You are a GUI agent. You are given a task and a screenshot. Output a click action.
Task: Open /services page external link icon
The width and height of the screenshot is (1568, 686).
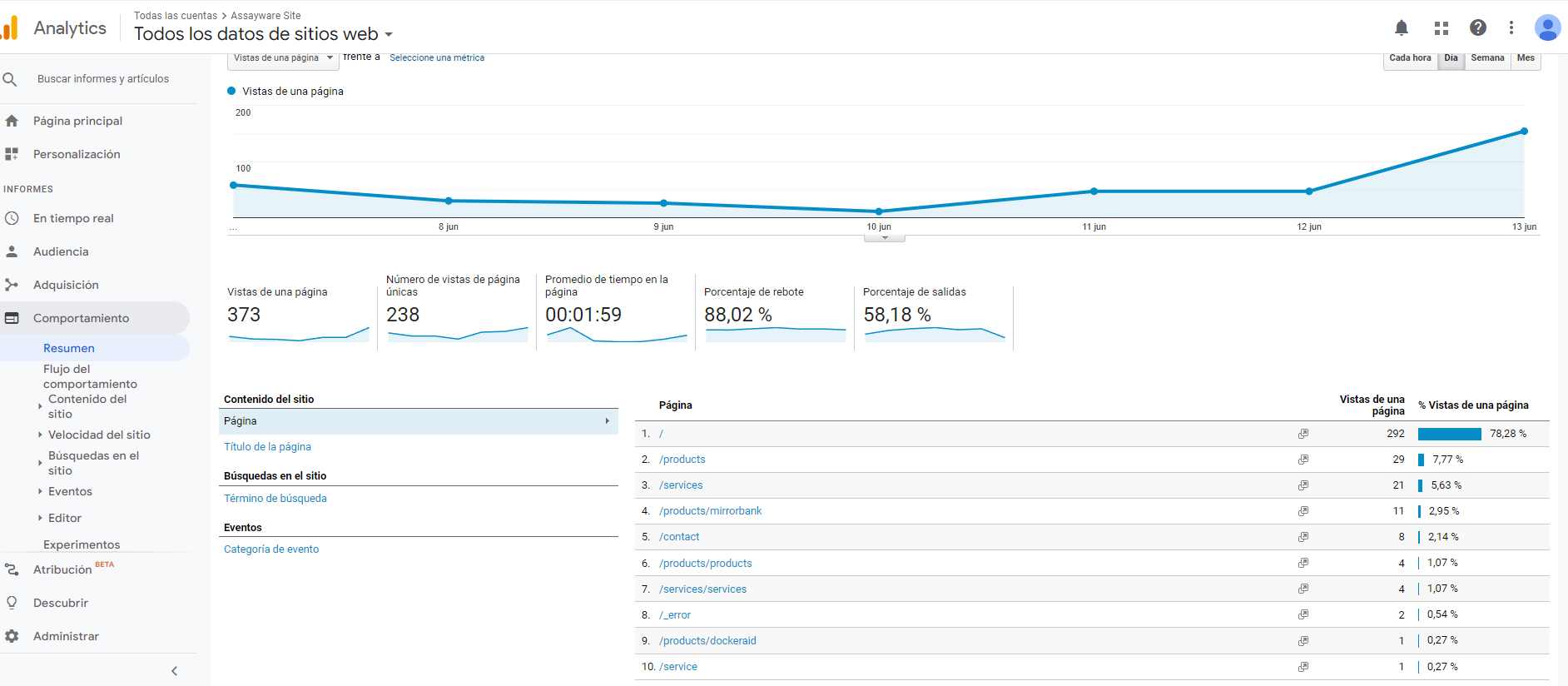point(1303,485)
